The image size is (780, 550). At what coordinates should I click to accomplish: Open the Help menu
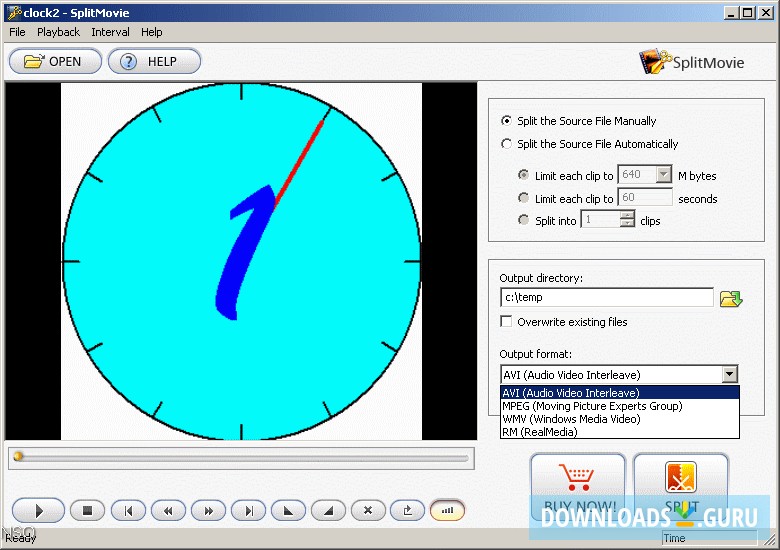[x=152, y=32]
